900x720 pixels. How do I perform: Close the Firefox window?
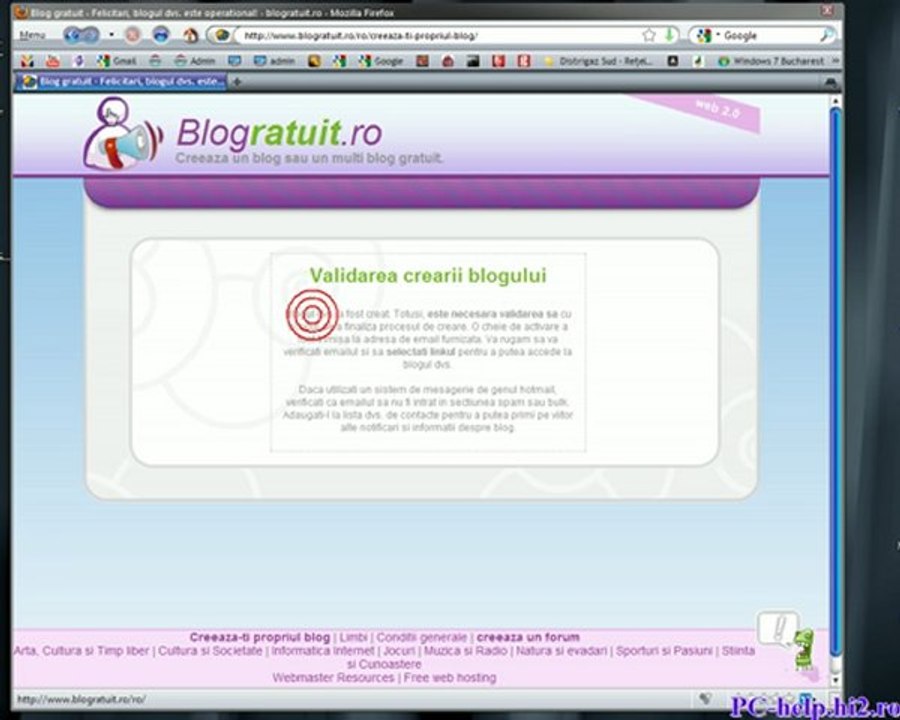click(828, 10)
